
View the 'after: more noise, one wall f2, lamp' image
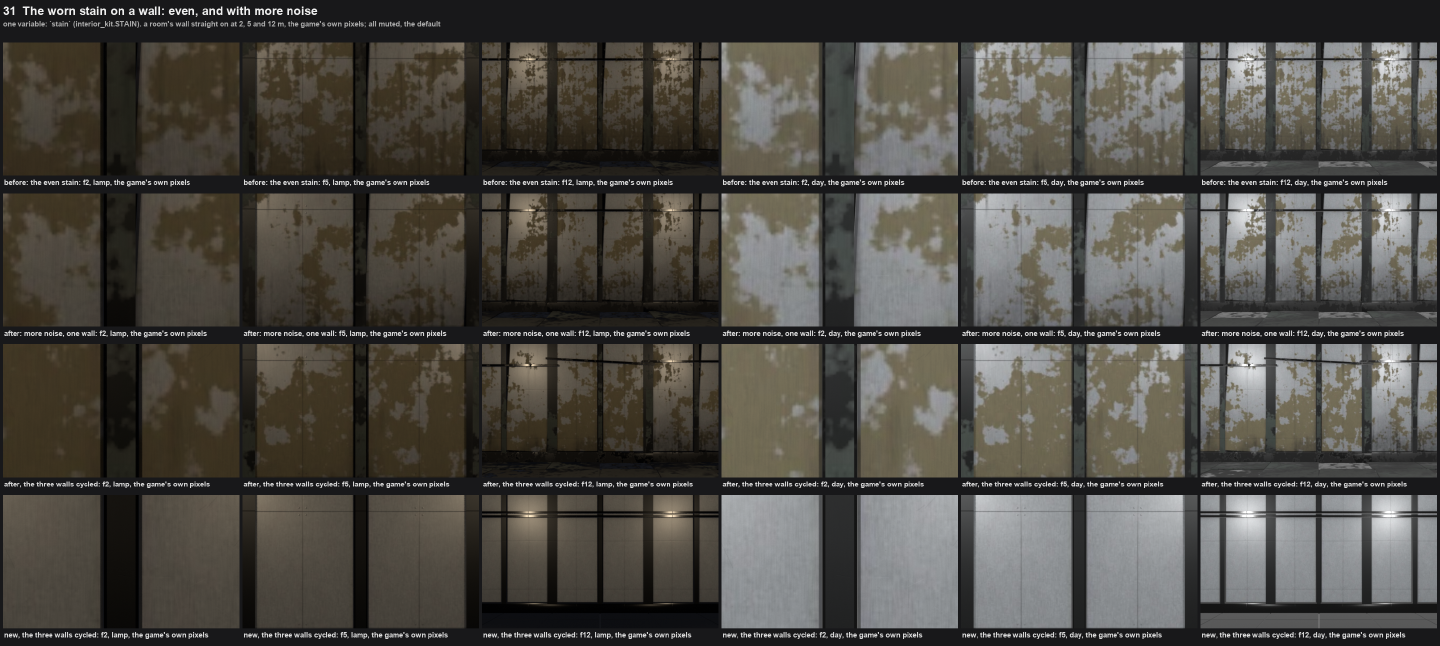click(121, 260)
